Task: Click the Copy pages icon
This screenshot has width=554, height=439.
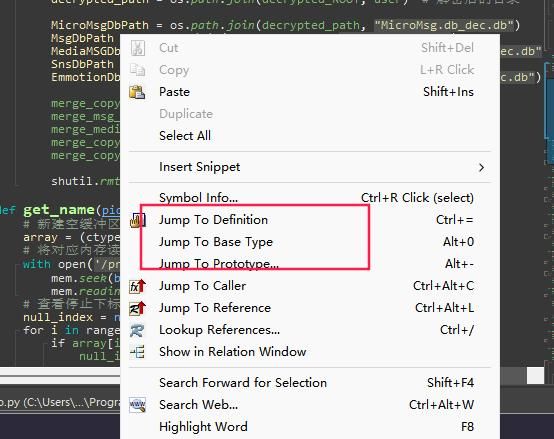Action: pyautogui.click(x=137, y=70)
